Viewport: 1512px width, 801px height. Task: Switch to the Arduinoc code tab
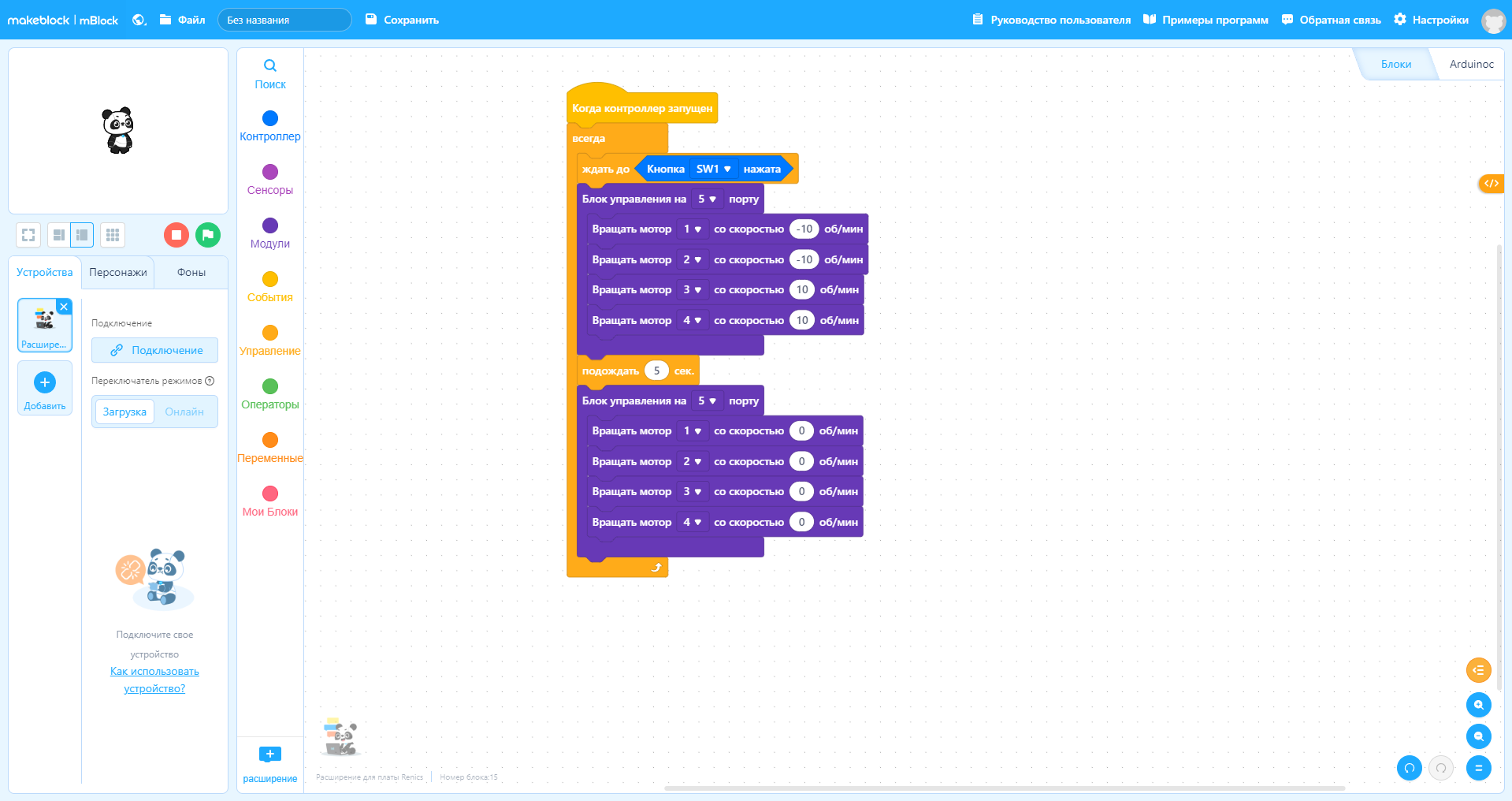(x=1471, y=64)
